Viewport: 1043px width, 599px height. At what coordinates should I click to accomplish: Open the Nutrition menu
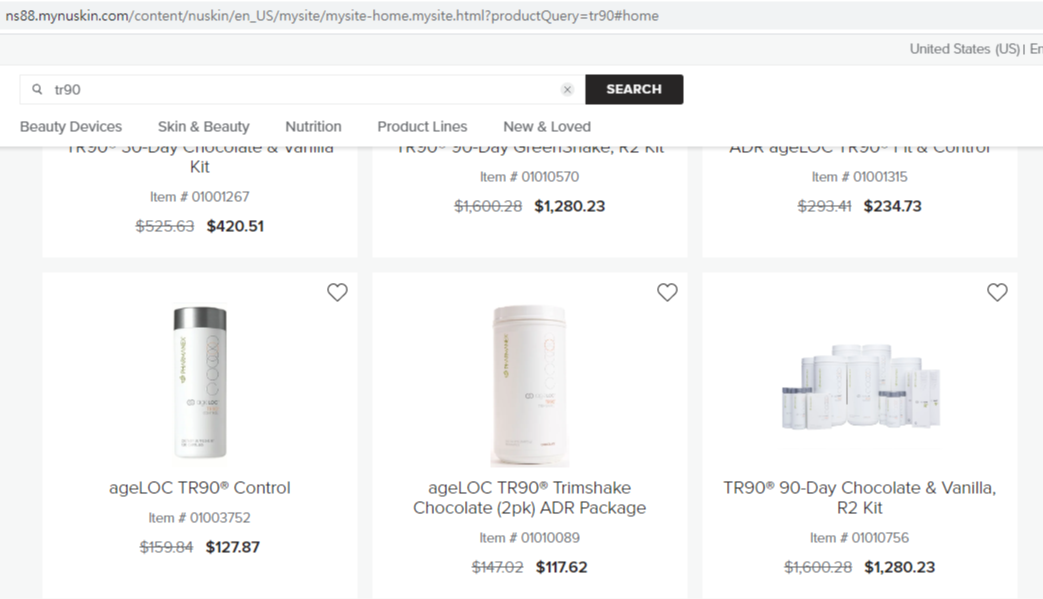tap(313, 126)
